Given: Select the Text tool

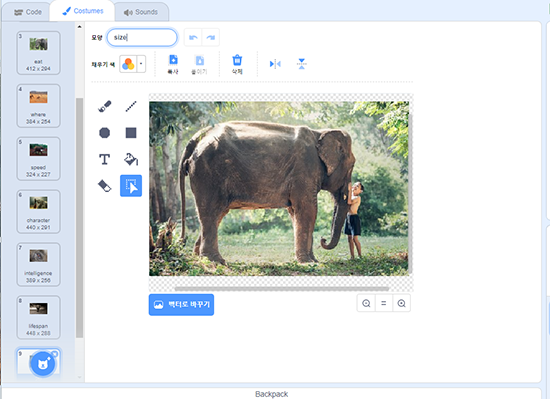Looking at the screenshot, I should pos(105,159).
